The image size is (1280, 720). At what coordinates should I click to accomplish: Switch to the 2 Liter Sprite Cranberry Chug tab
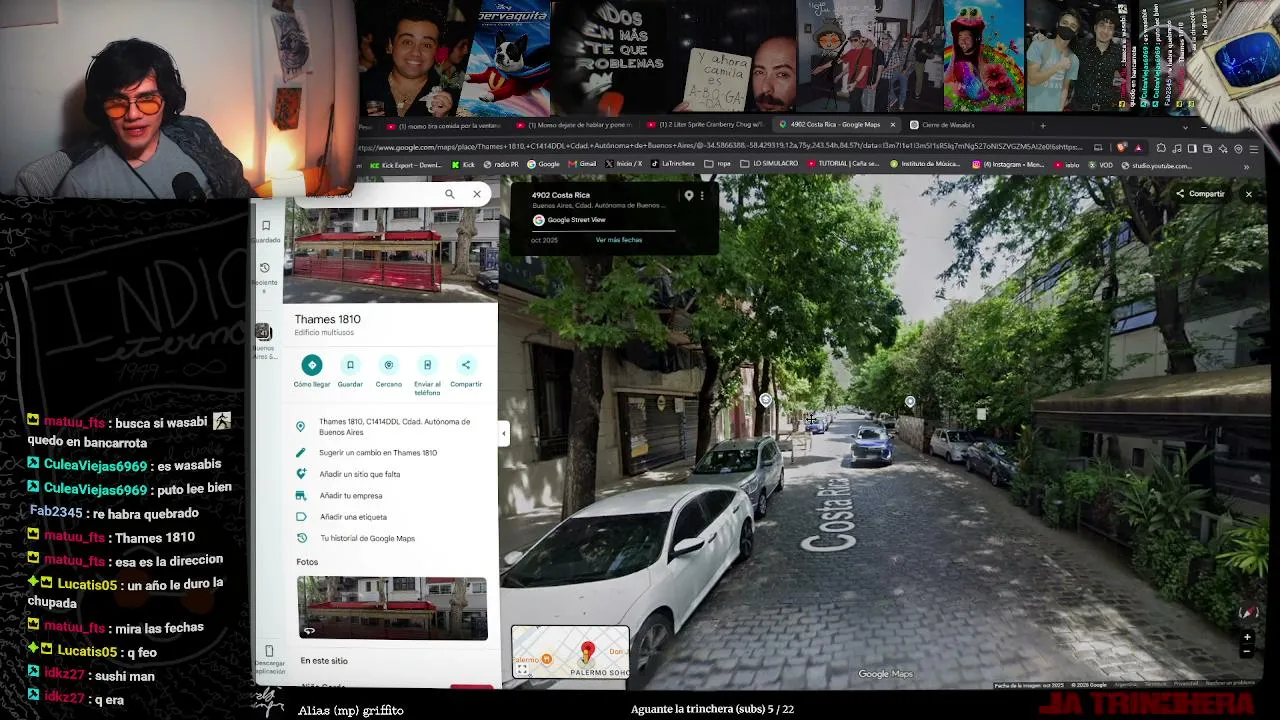click(708, 125)
